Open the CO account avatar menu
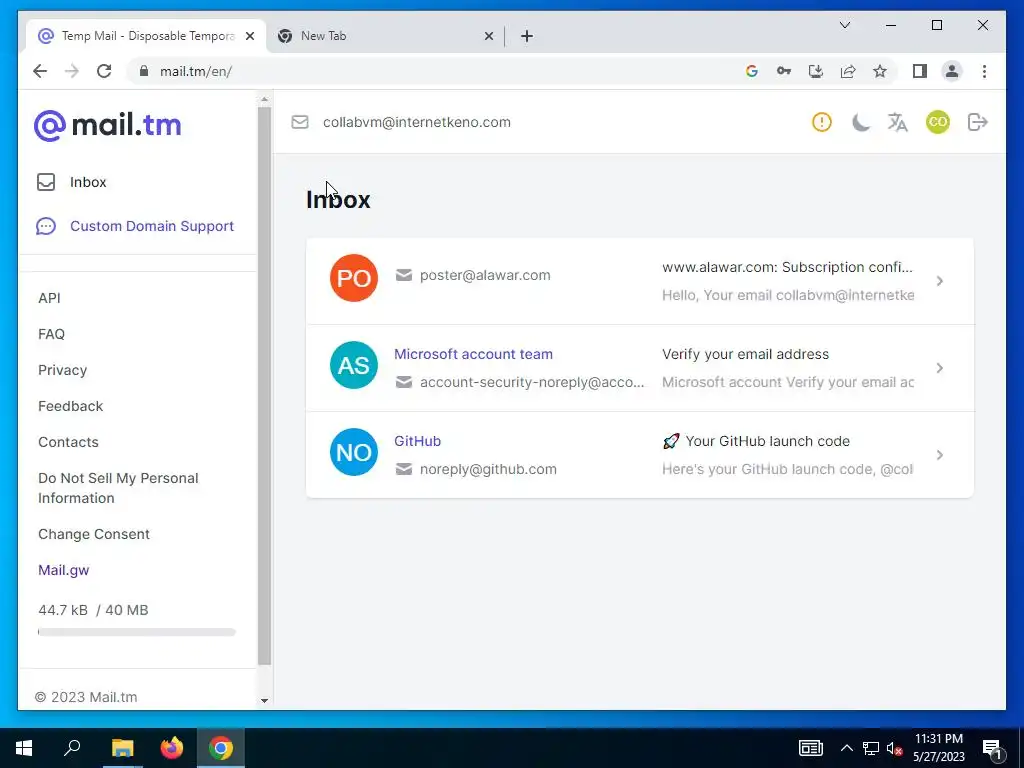1024x768 pixels. coord(938,122)
